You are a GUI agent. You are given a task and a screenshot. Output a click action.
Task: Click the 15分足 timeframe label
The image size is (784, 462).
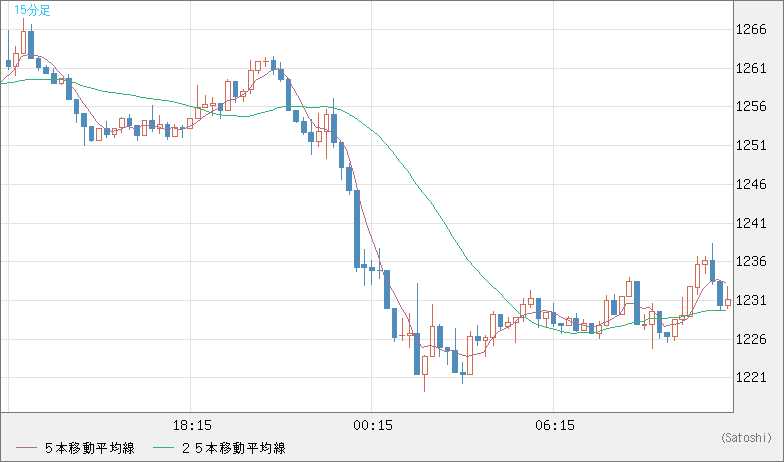point(32,10)
